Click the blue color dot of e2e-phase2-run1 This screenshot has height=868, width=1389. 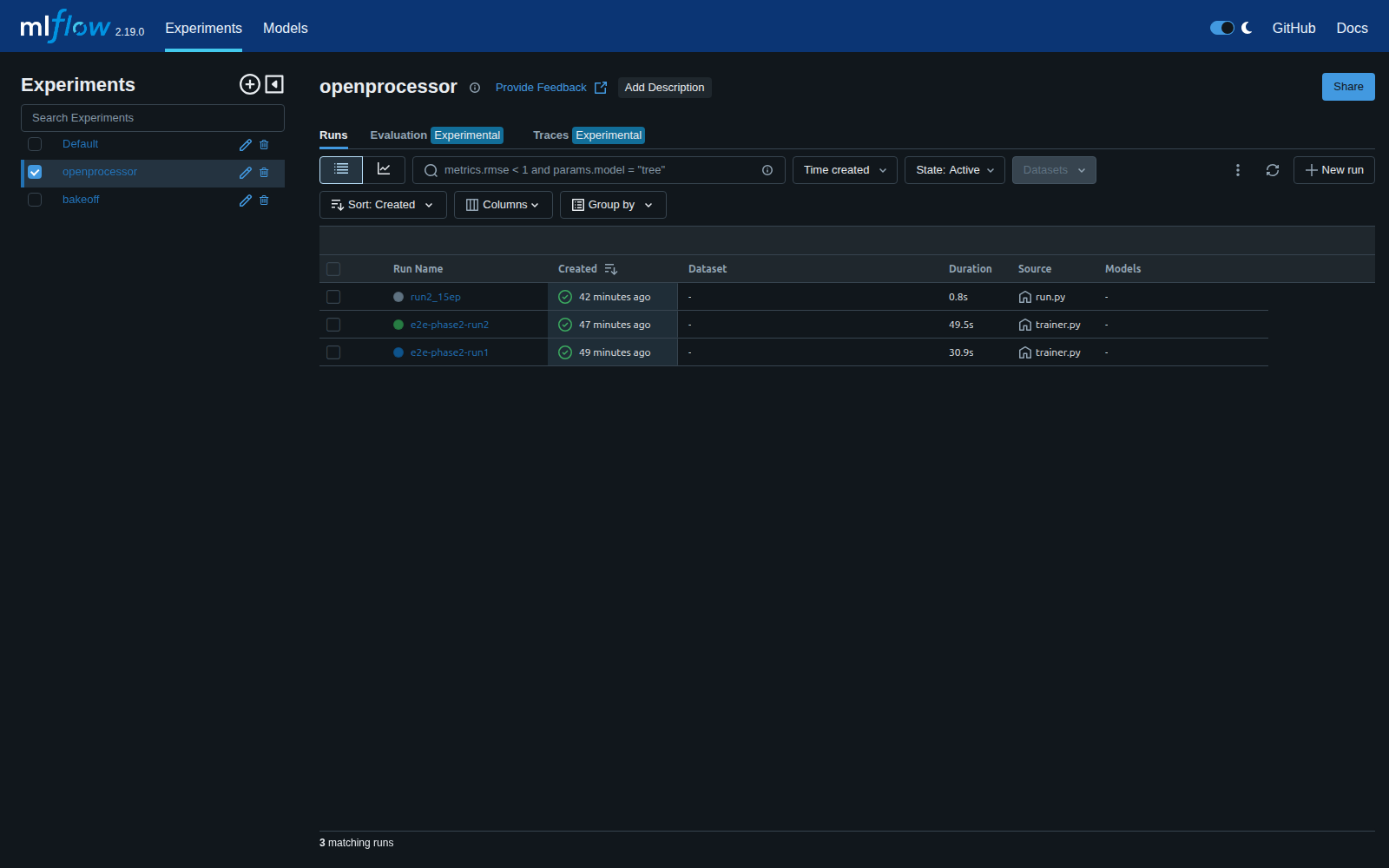click(398, 352)
